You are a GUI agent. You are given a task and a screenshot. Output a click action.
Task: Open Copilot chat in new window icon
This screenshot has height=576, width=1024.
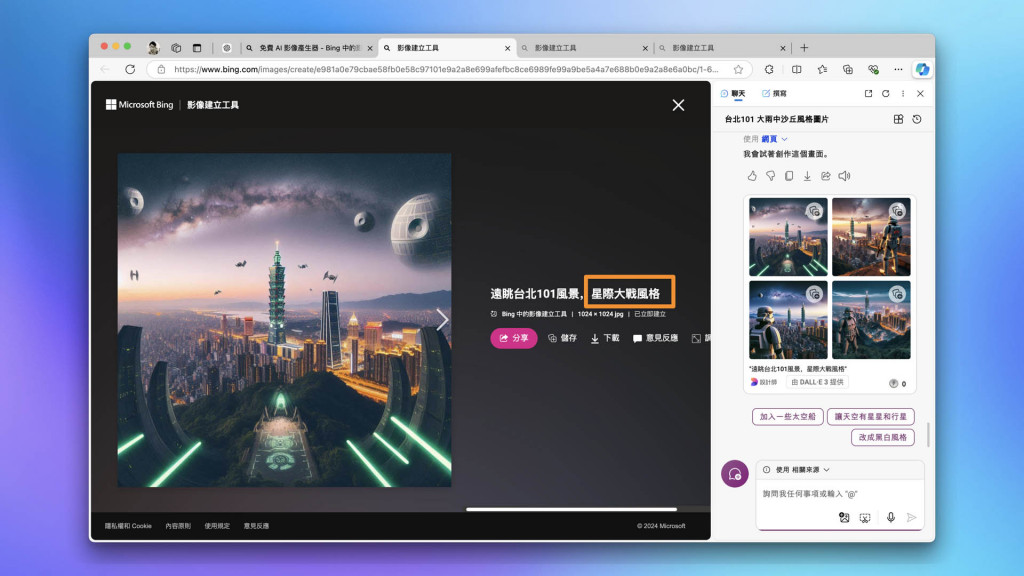(868, 93)
